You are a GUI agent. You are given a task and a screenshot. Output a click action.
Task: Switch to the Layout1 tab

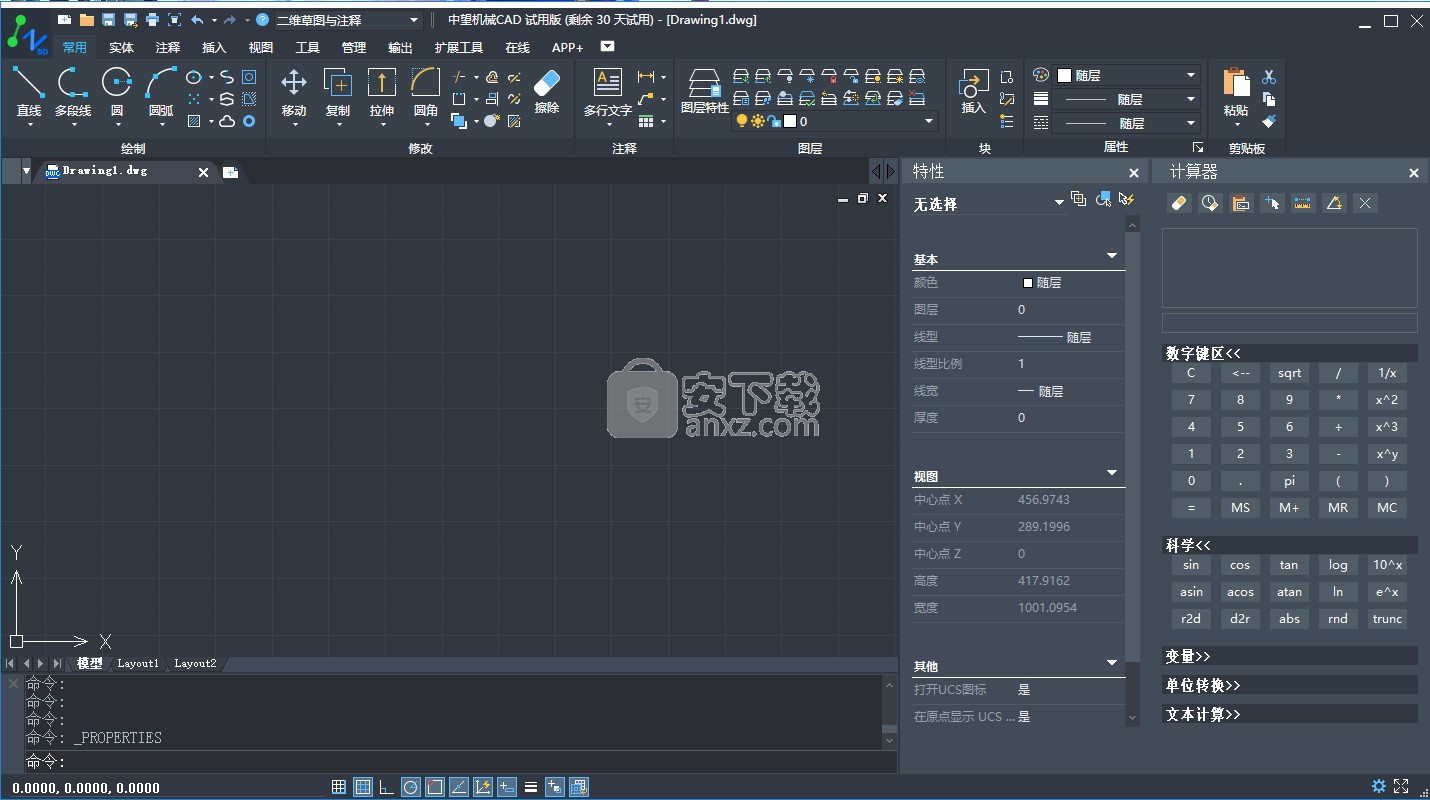(138, 663)
